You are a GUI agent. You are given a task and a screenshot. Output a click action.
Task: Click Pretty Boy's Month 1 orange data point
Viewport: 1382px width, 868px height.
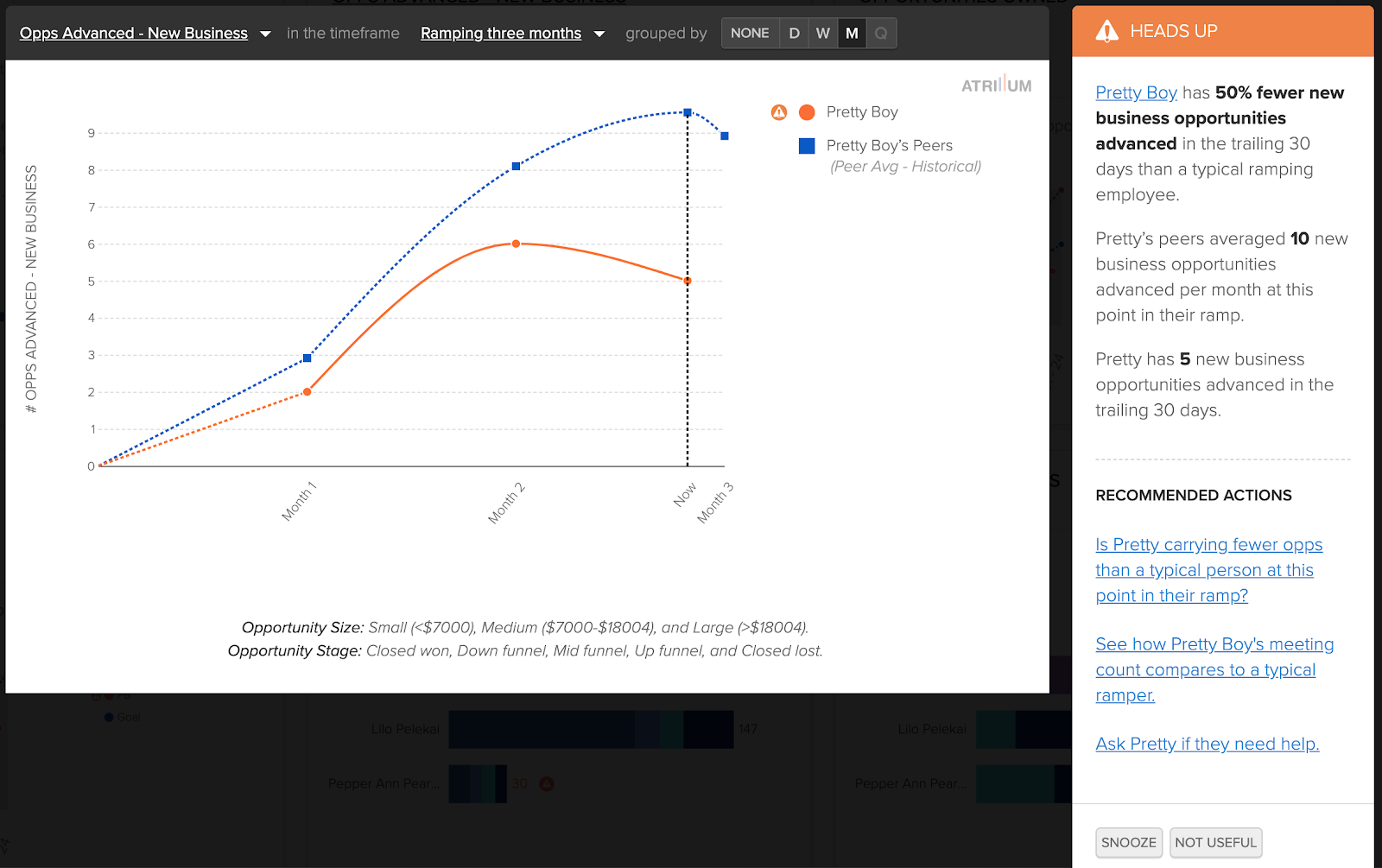307,392
